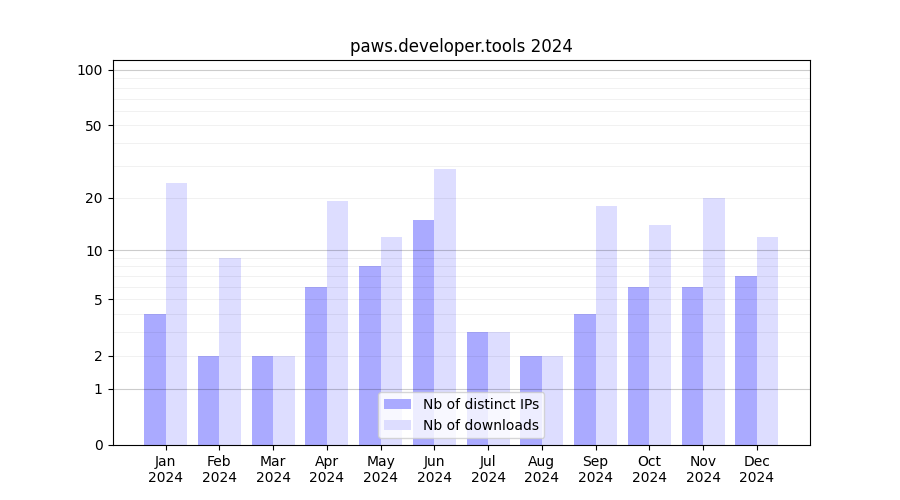
Task: Click the light blue legend swatch for downloads
Action: pos(397,425)
